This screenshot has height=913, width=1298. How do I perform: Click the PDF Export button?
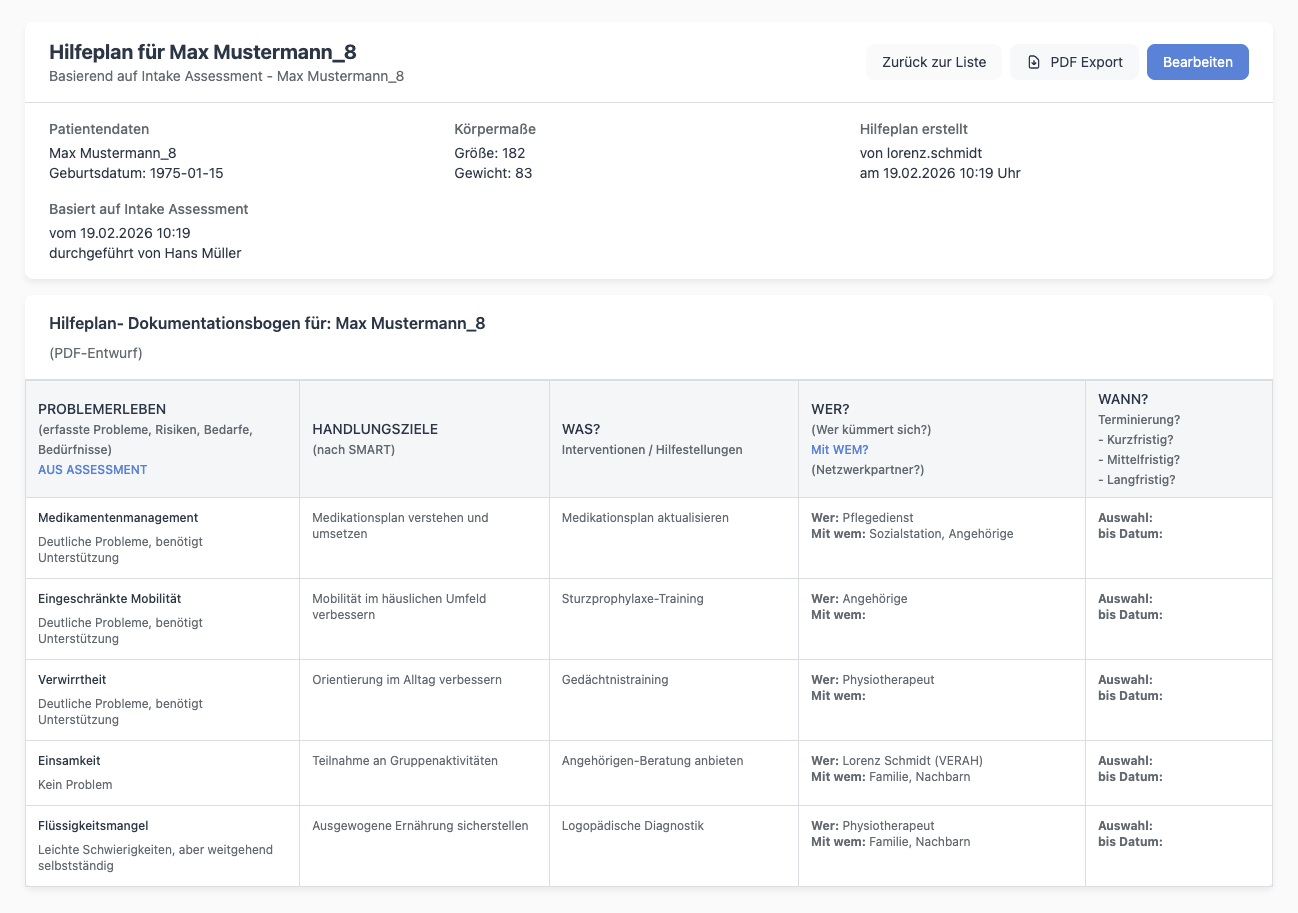click(x=1074, y=61)
